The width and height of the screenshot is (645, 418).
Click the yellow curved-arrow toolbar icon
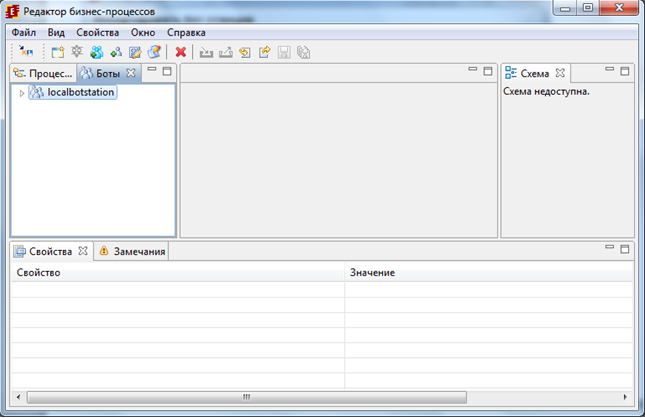pyautogui.click(x=245, y=53)
